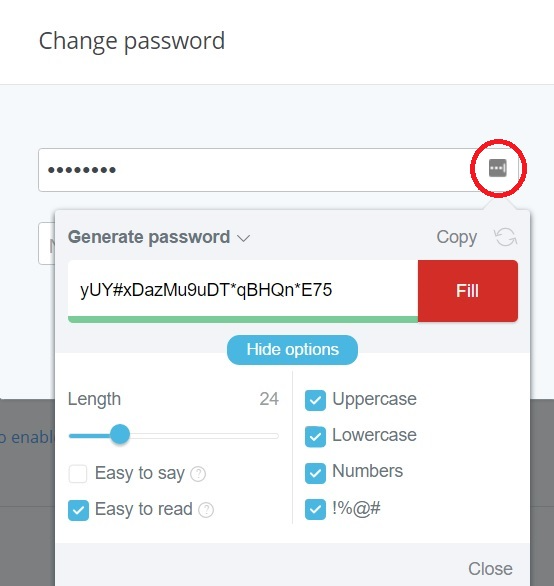Expand the Generate password dropdown chevron
This screenshot has height=586, width=554.
(x=243, y=238)
